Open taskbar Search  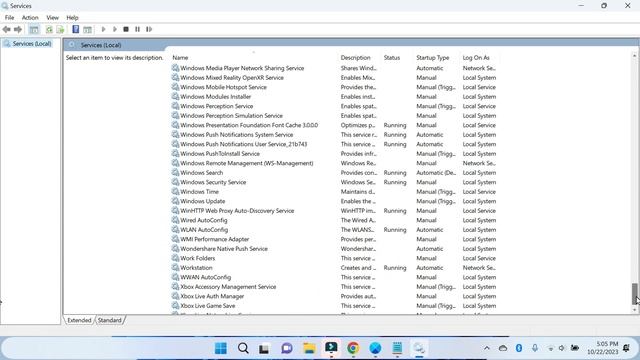click(x=243, y=348)
